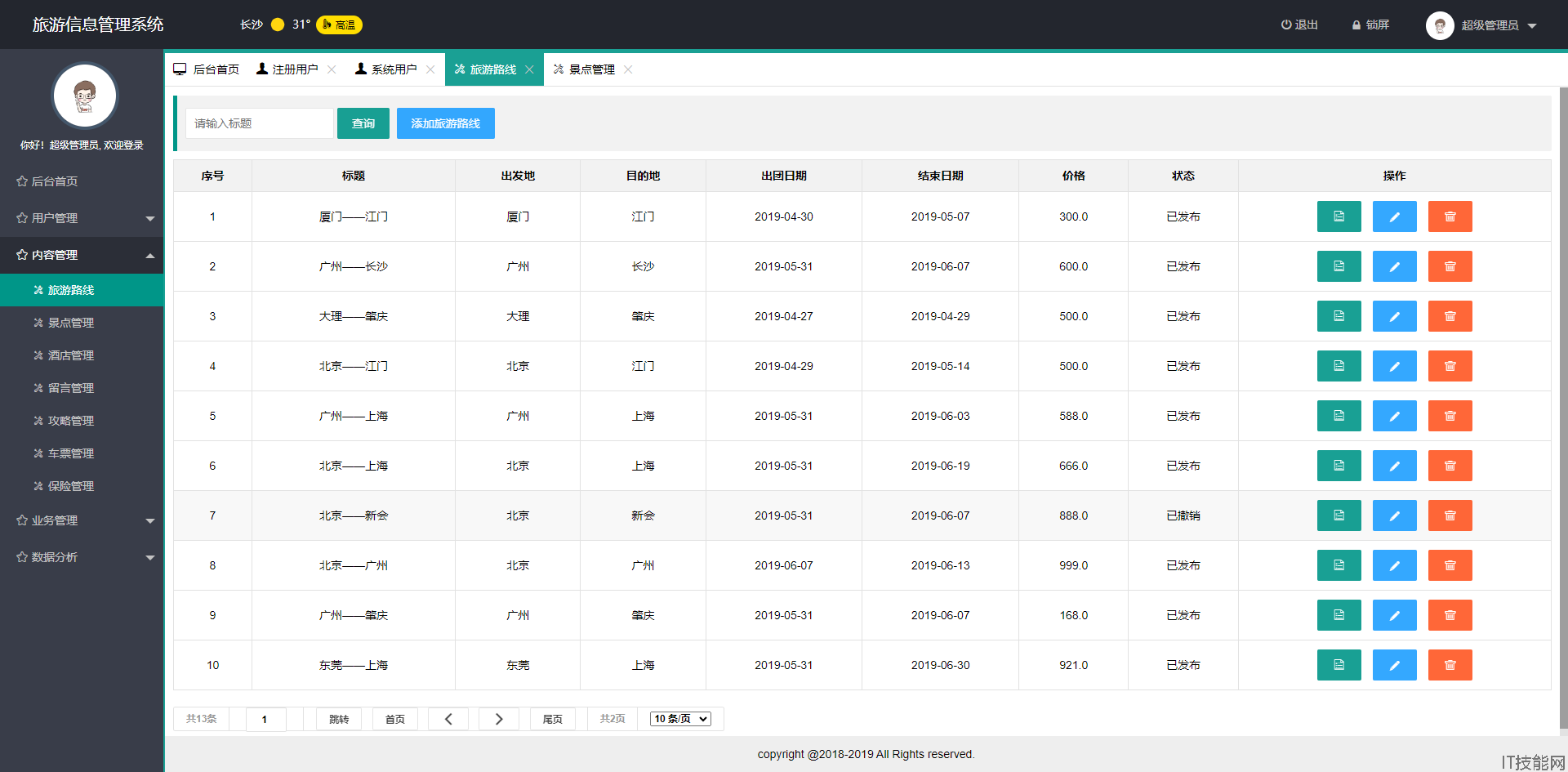Close the 旅游路线 tab
Viewport: 1568px width, 772px height.
[529, 69]
